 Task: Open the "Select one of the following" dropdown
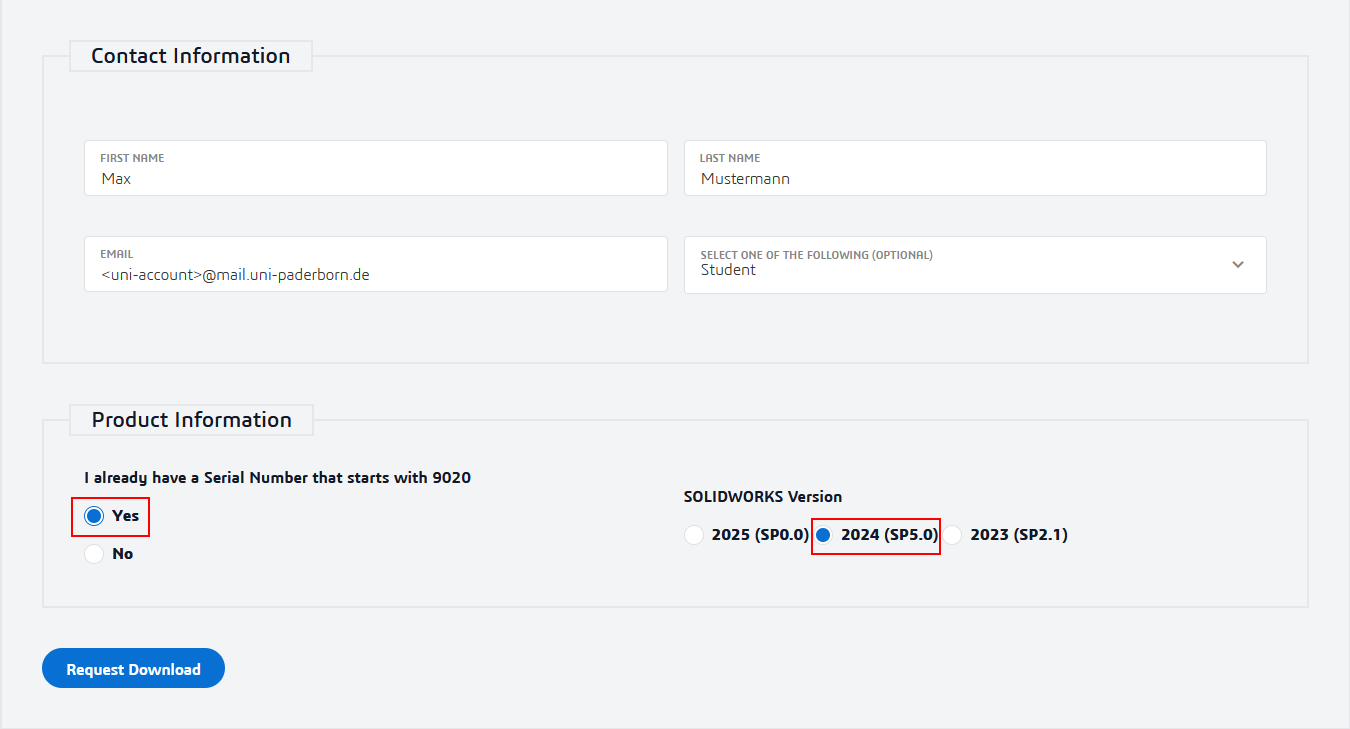tap(974, 265)
